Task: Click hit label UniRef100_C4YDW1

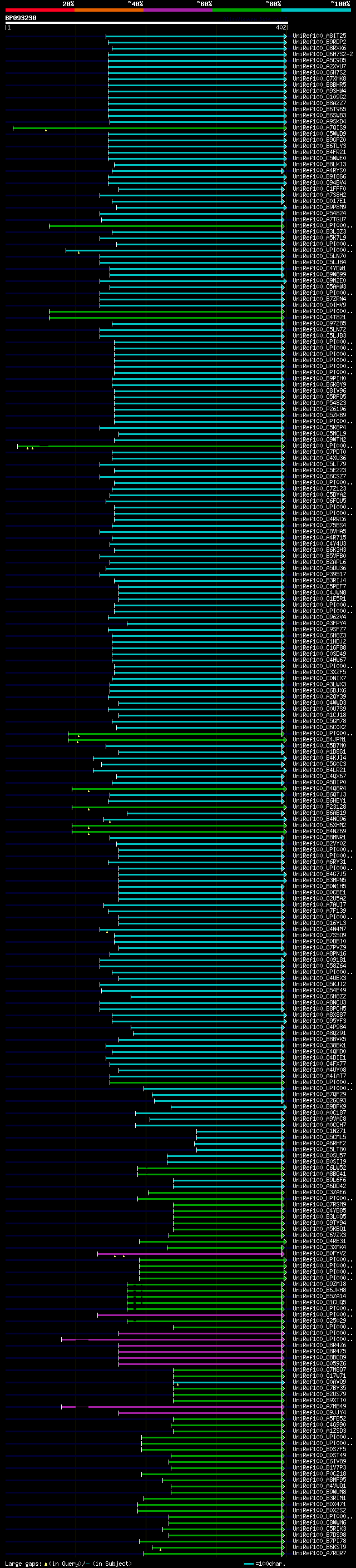Action: tap(319, 269)
